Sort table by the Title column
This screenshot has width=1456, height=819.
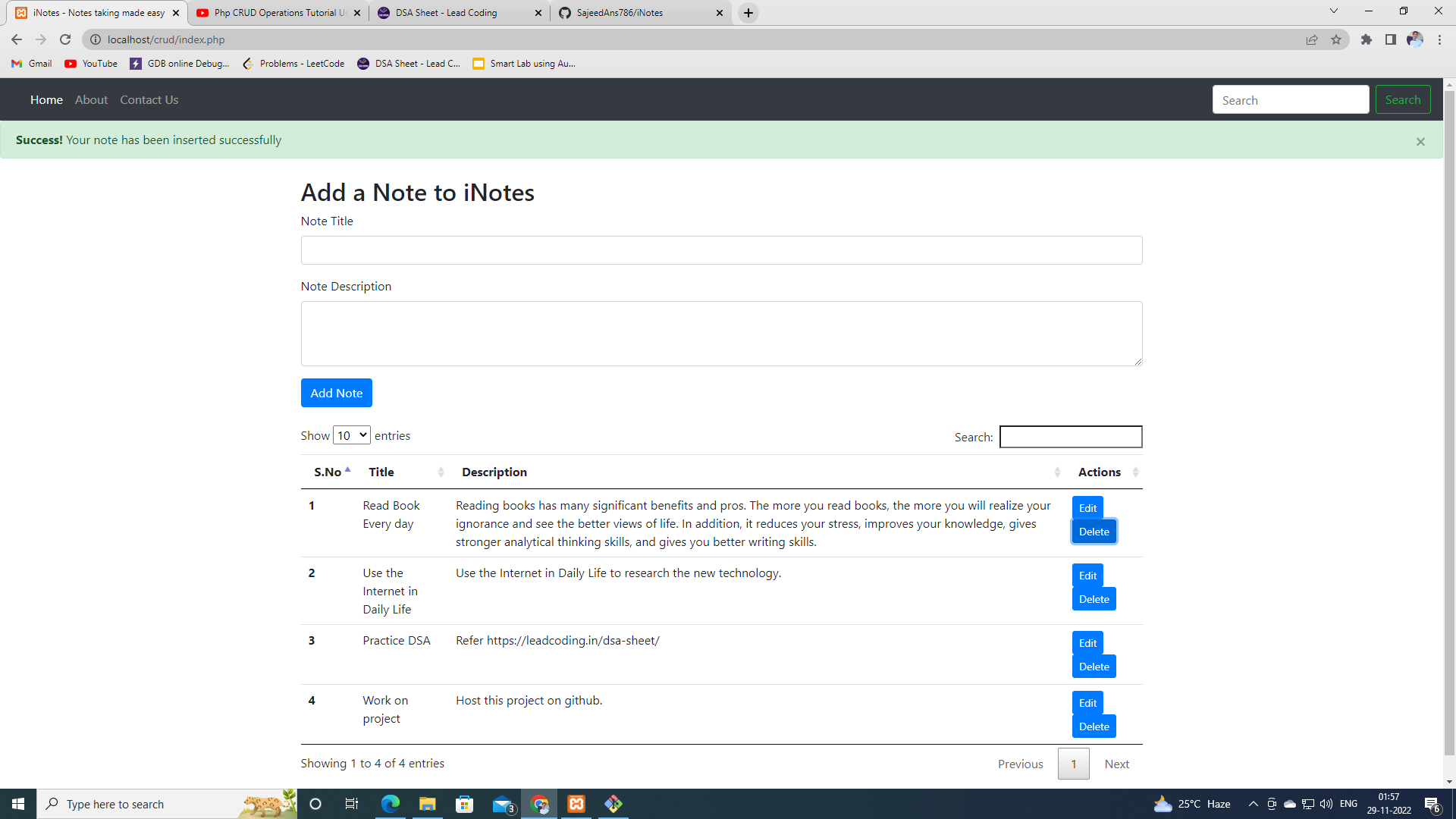point(403,472)
